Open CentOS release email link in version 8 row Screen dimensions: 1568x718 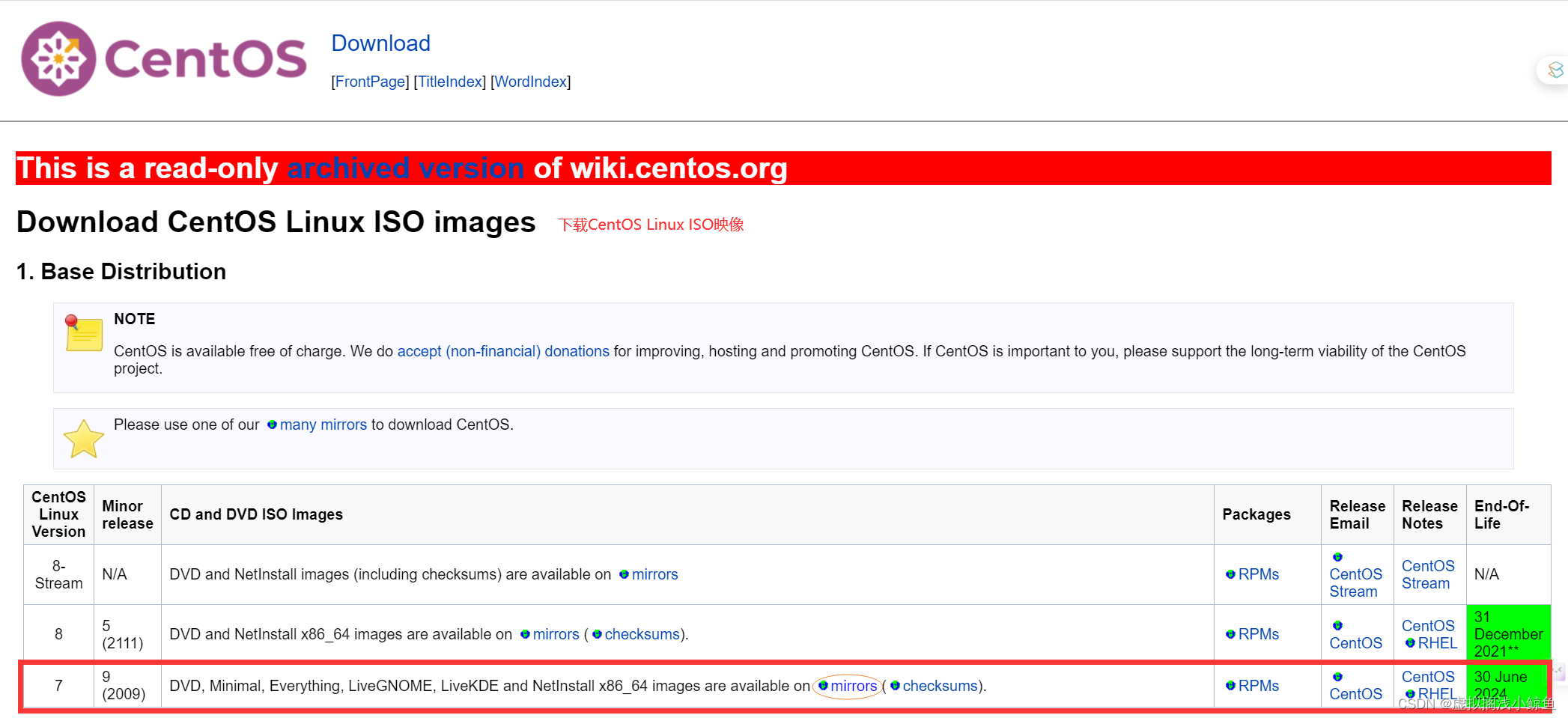coord(1355,643)
